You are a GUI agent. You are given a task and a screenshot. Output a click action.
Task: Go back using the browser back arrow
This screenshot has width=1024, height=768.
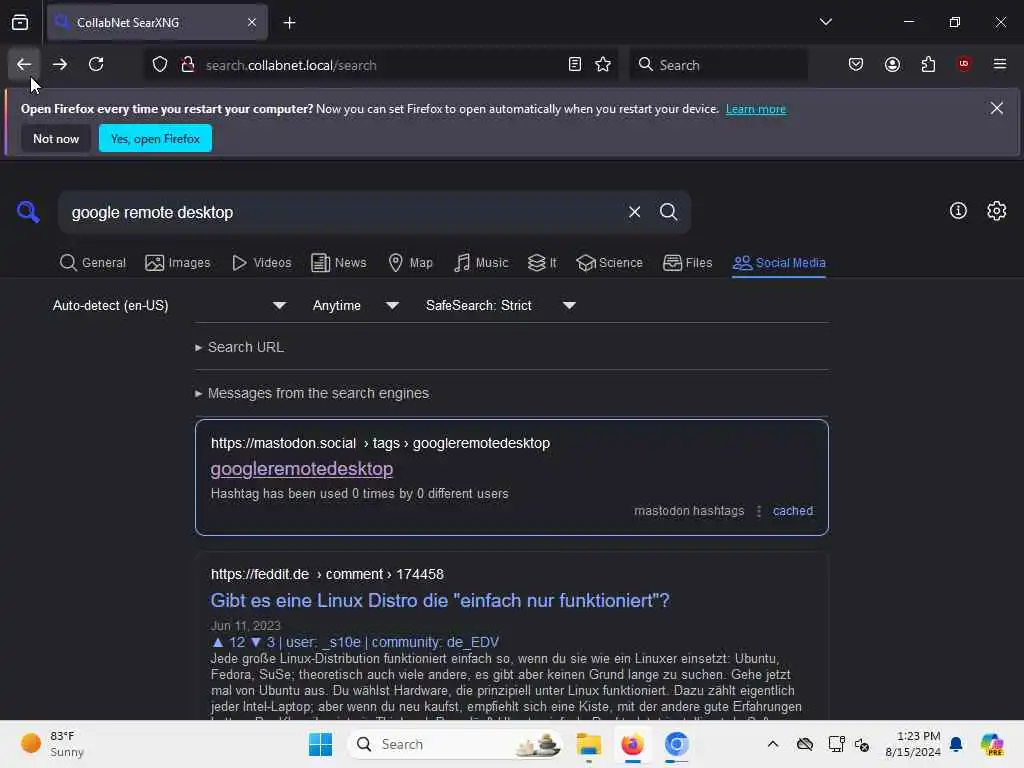coord(24,65)
